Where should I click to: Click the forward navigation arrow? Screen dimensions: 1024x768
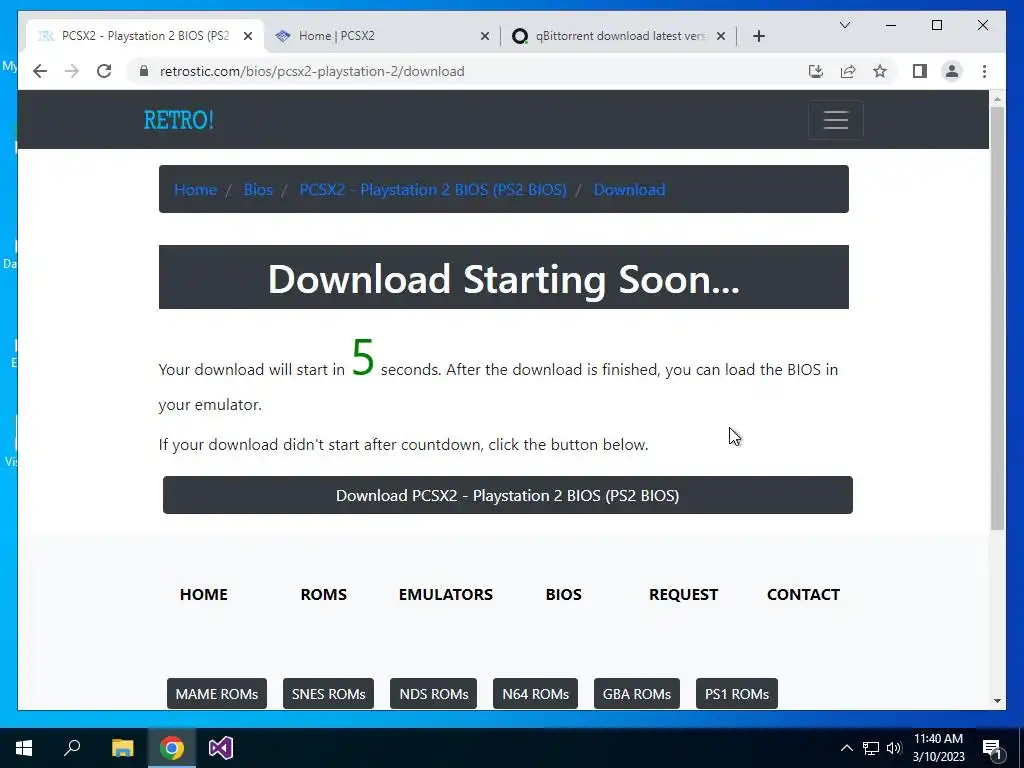72,71
